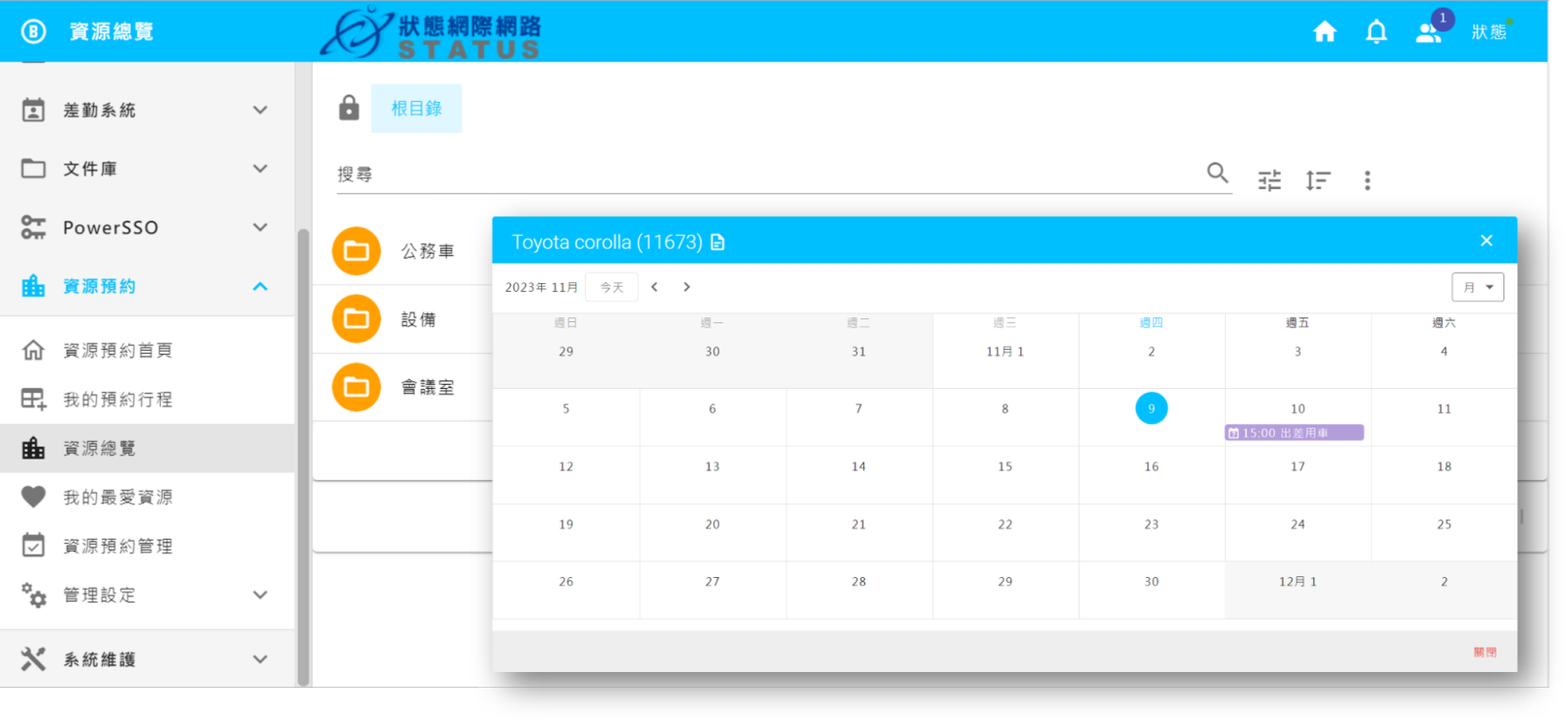Open the 15:00 出差用車 event
This screenshot has width=1568, height=723.
tap(1294, 433)
